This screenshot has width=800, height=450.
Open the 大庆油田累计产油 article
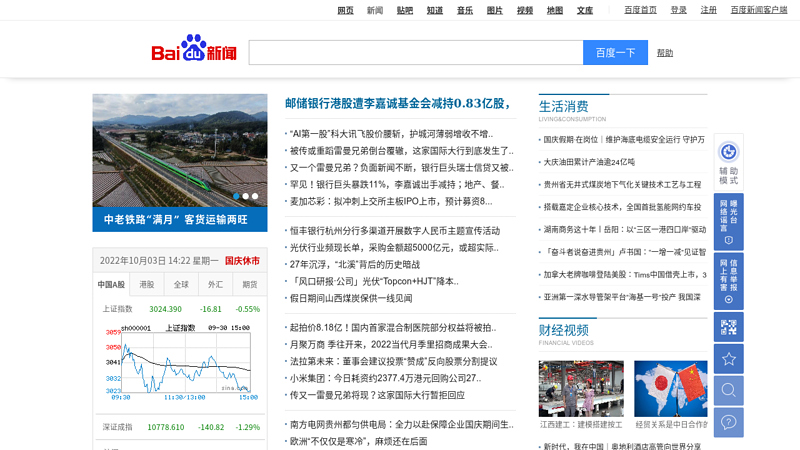tap(589, 162)
